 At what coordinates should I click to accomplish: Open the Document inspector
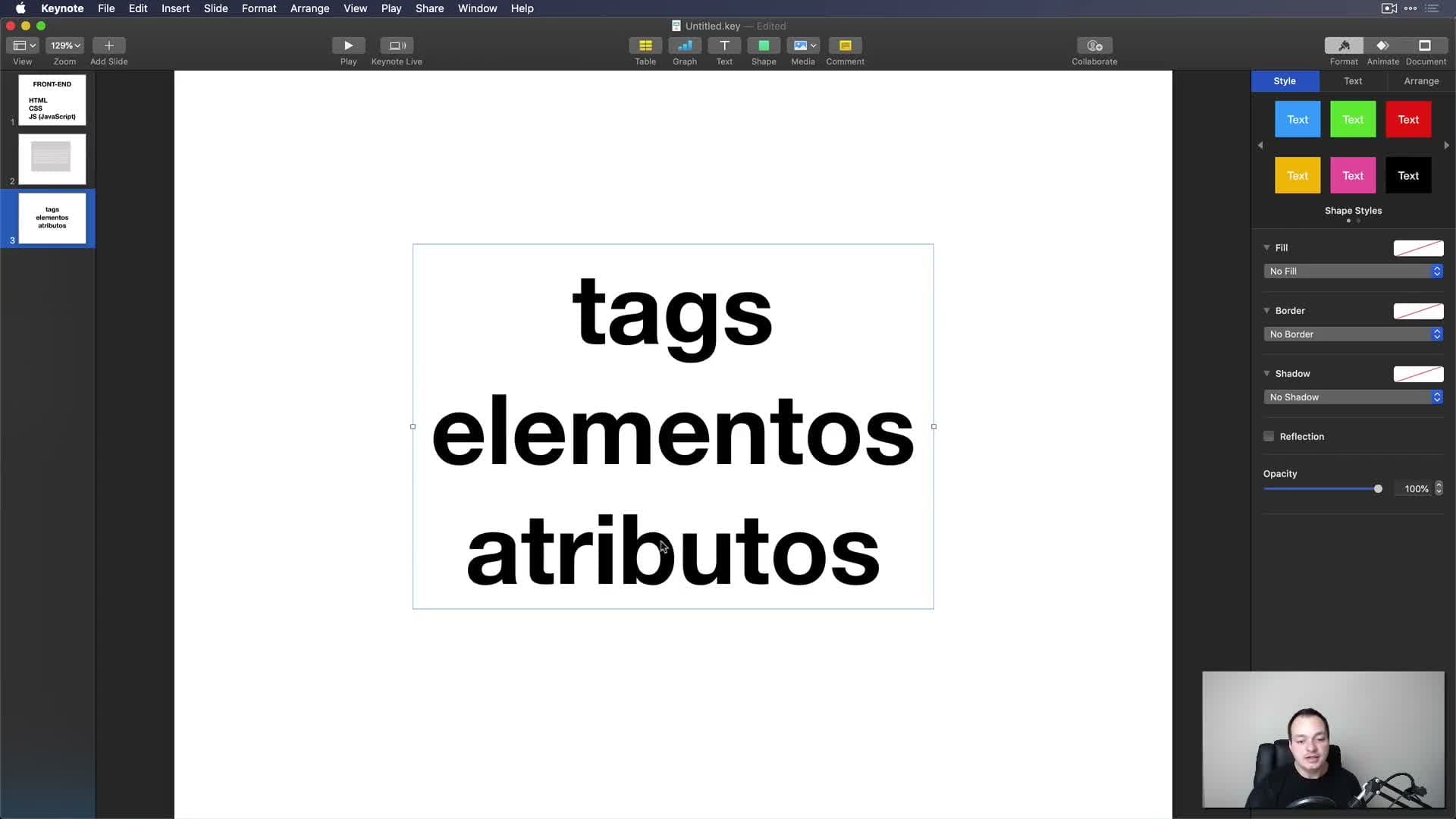point(1425,45)
